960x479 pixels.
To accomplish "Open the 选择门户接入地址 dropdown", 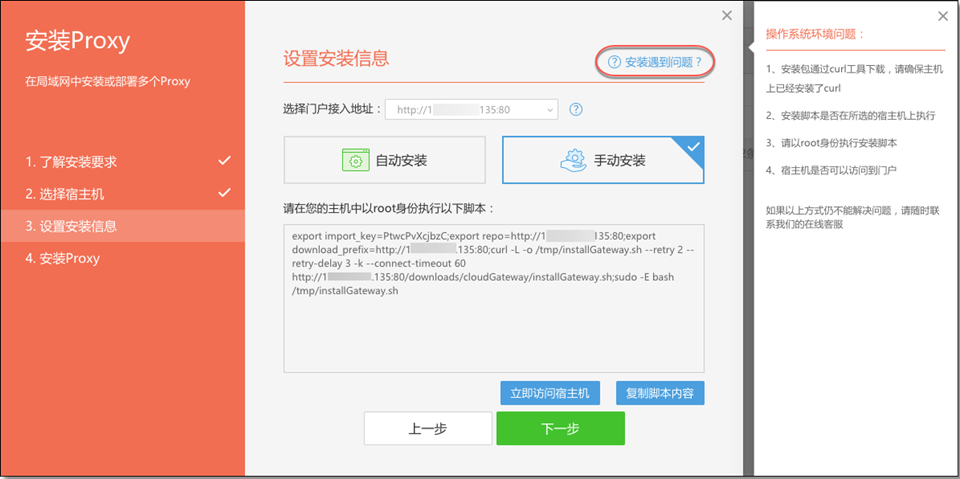I will tap(471, 110).
